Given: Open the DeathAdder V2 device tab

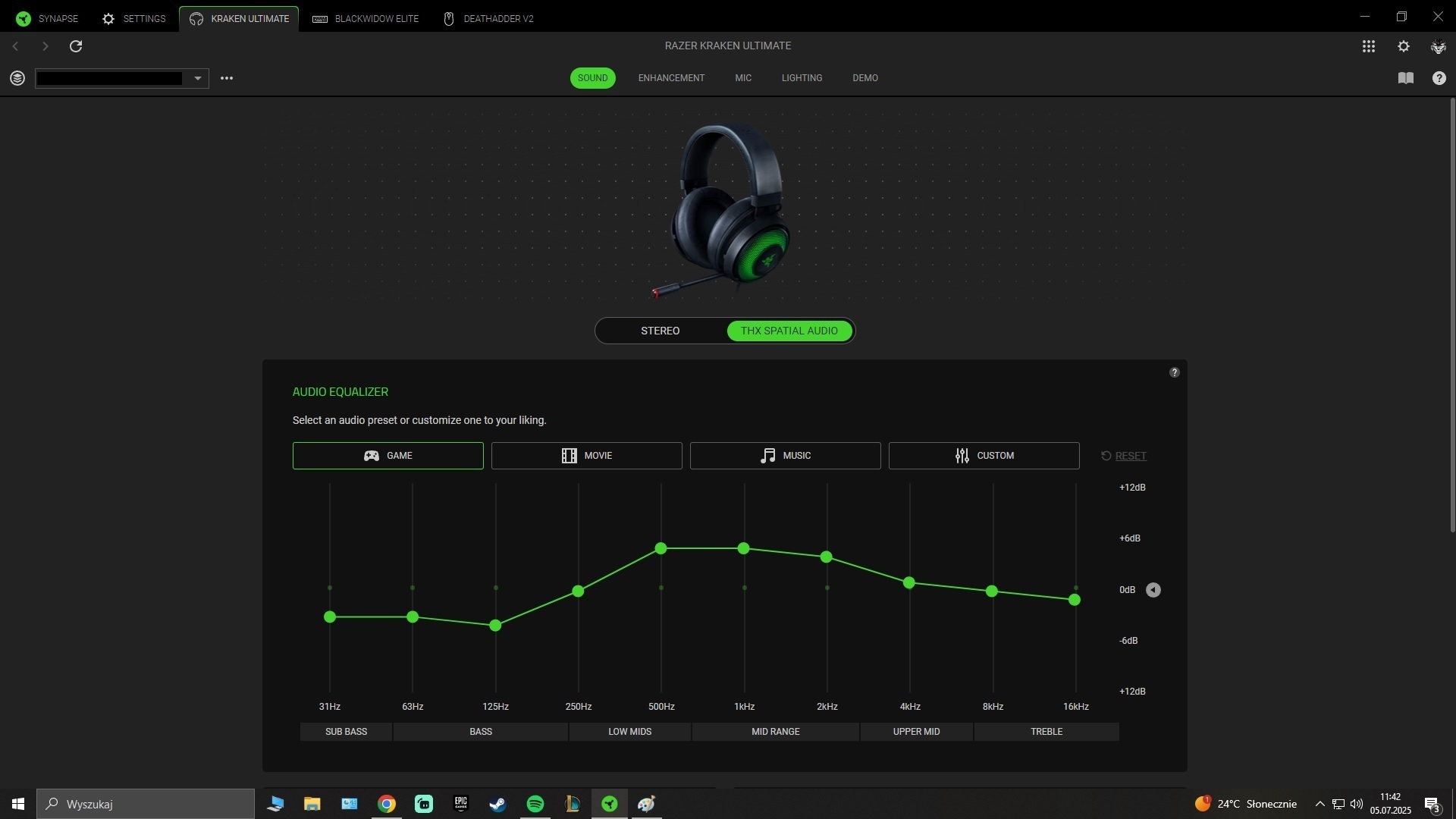Looking at the screenshot, I should coord(488,18).
